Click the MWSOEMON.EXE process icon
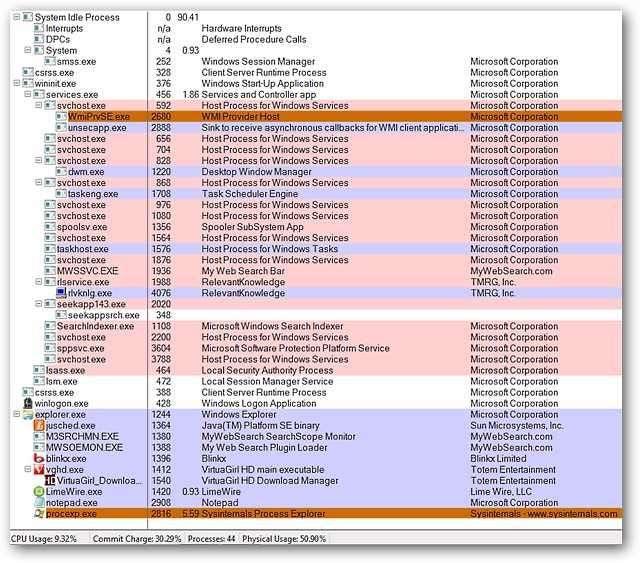640x563 pixels. coord(39,447)
